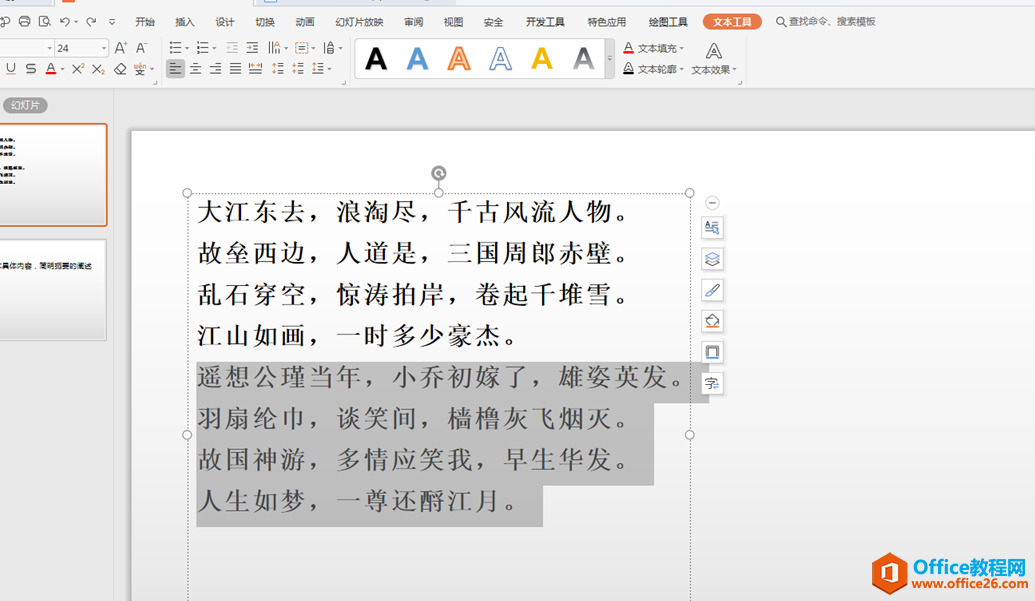The height and width of the screenshot is (601, 1035).
Task: Click the decrease font size icon
Action: [x=141, y=47]
